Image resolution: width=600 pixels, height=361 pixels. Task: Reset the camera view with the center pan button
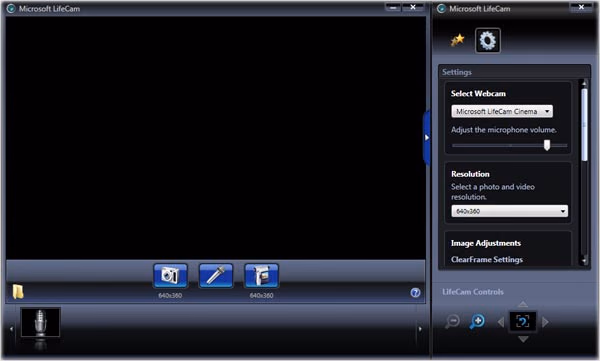pos(523,321)
